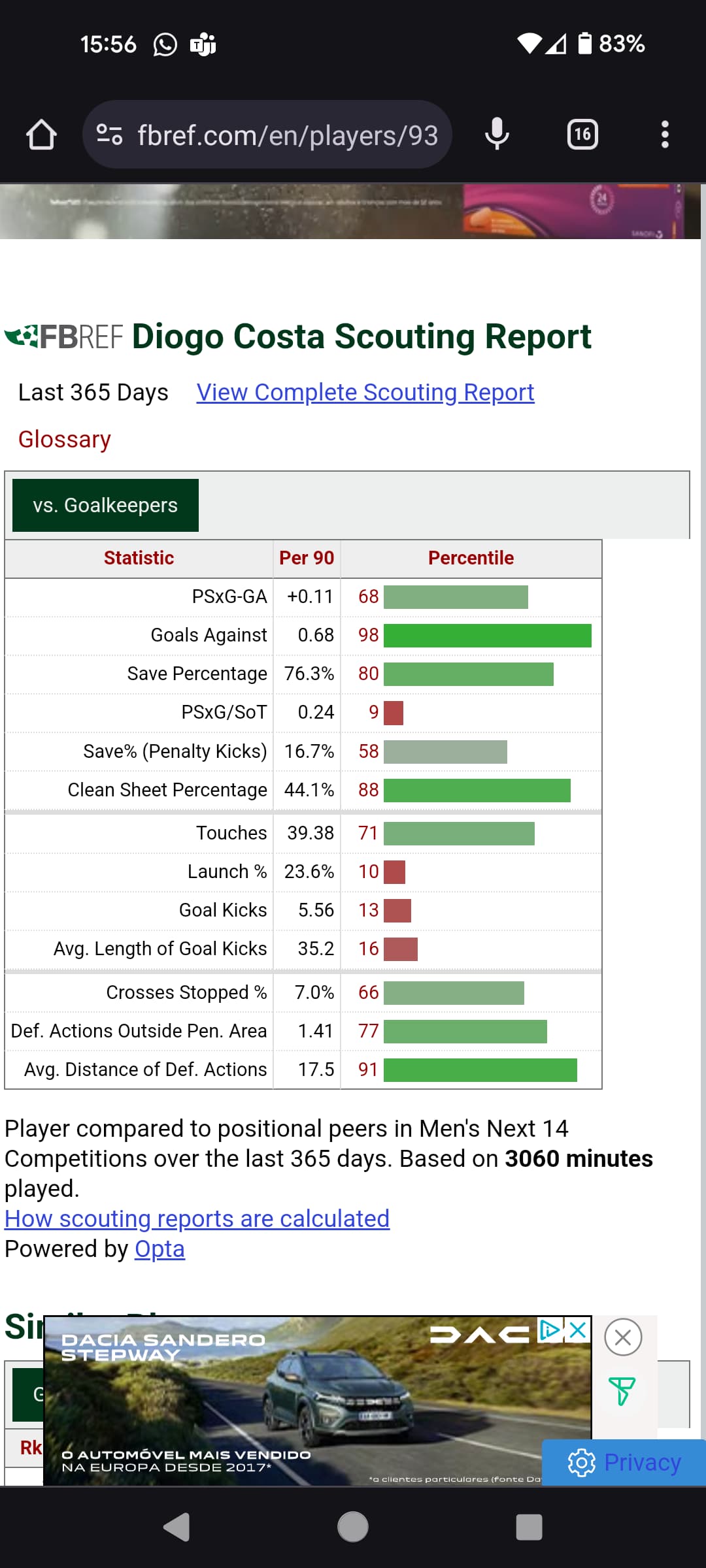The width and height of the screenshot is (706, 1568).
Task: Tap the AdChoices triangle icon on ad
Action: (550, 1330)
